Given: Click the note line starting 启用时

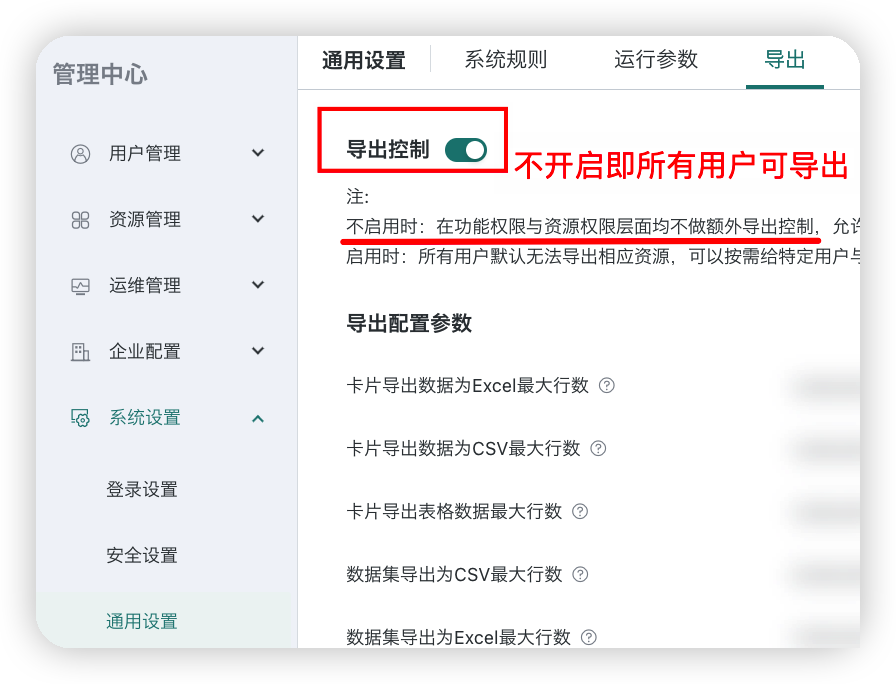Looking at the screenshot, I should pos(603,257).
